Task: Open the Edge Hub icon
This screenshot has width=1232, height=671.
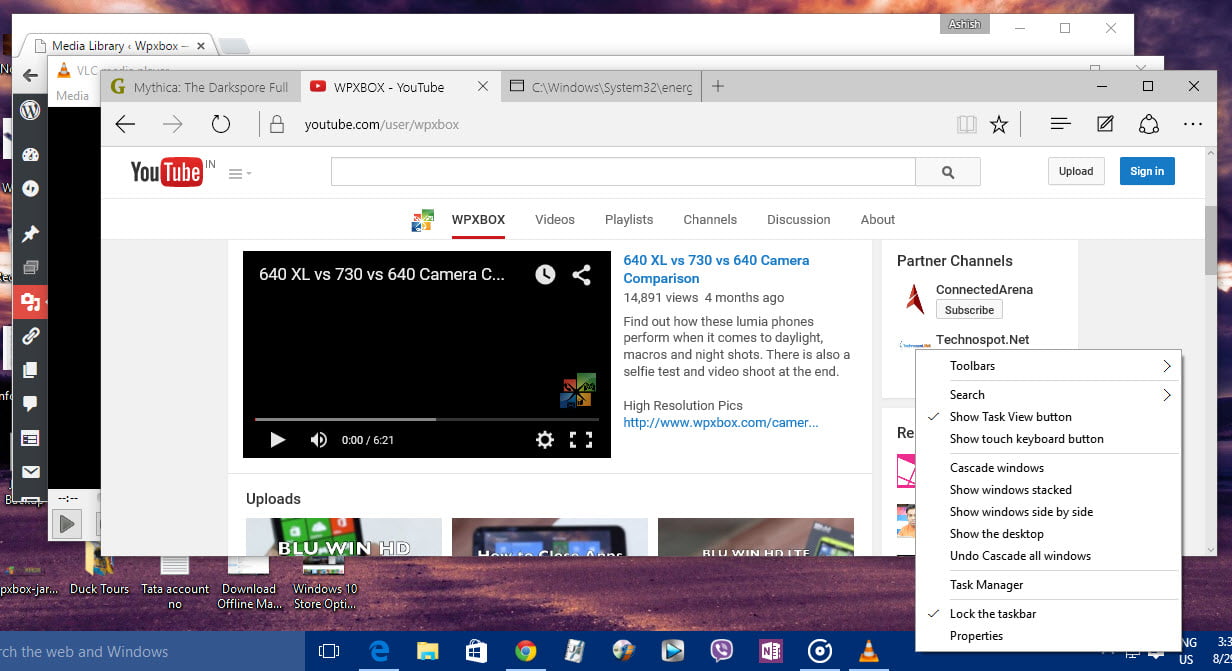Action: (1061, 124)
